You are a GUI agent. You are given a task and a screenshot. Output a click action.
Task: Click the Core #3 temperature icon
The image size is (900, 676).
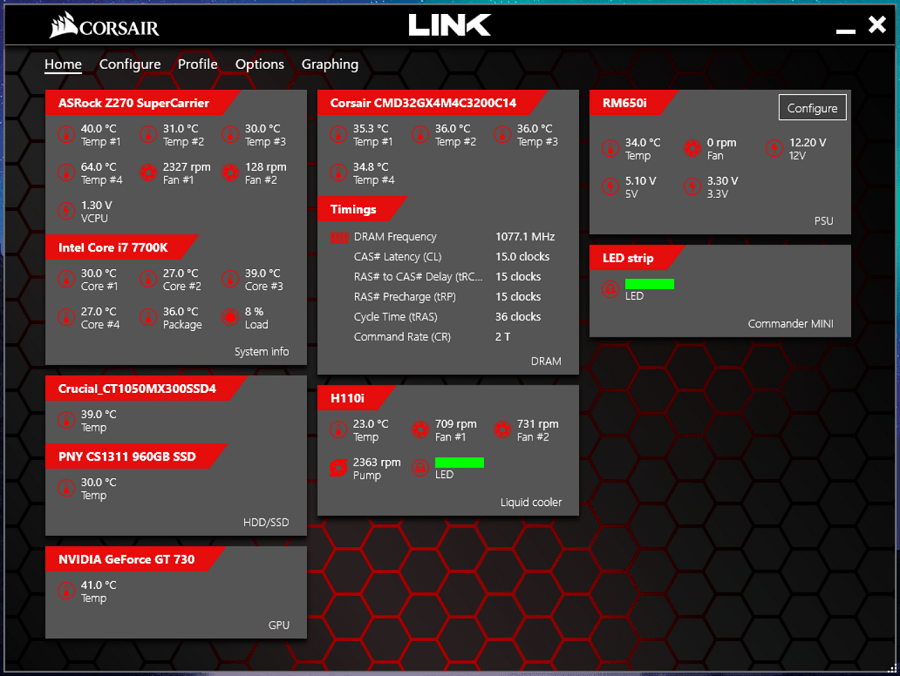tap(231, 279)
